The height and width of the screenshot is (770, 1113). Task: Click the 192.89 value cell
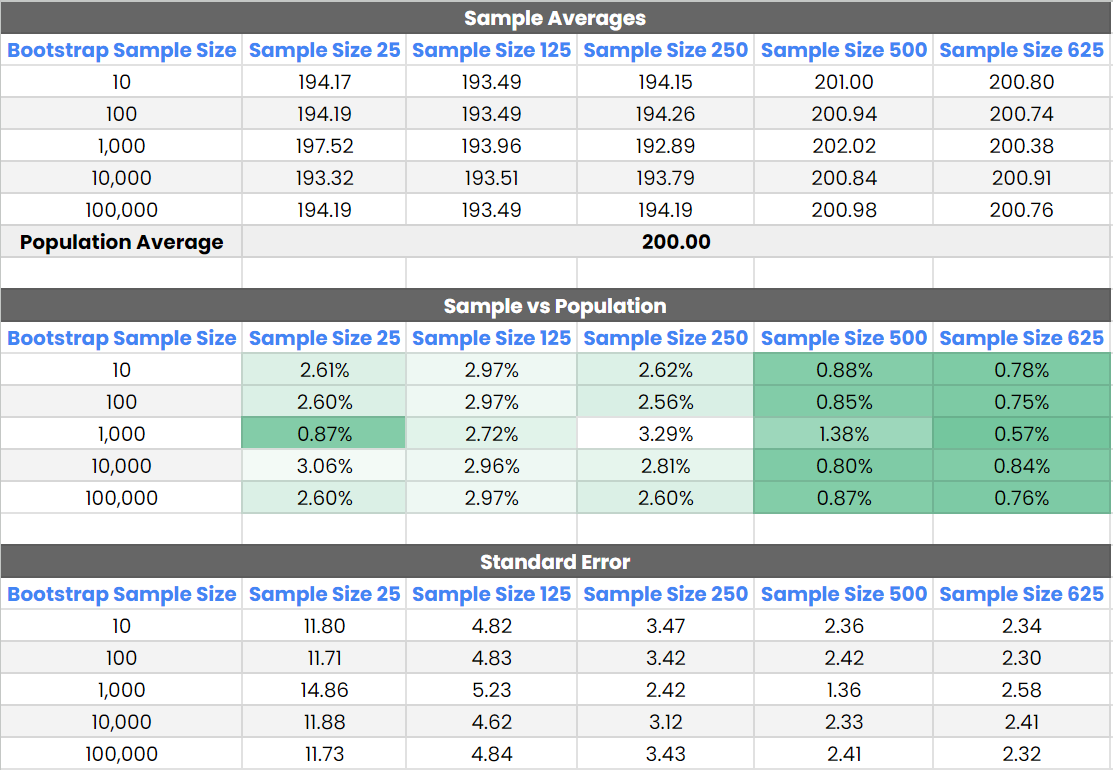point(665,146)
